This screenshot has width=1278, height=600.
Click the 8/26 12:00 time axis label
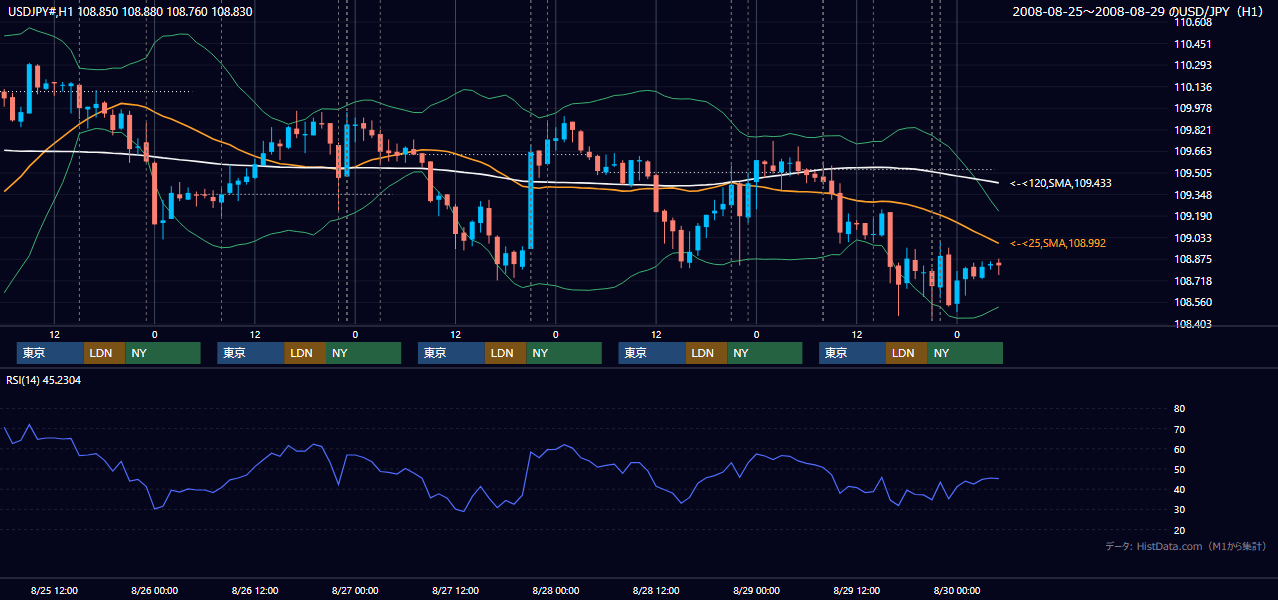pos(255,590)
